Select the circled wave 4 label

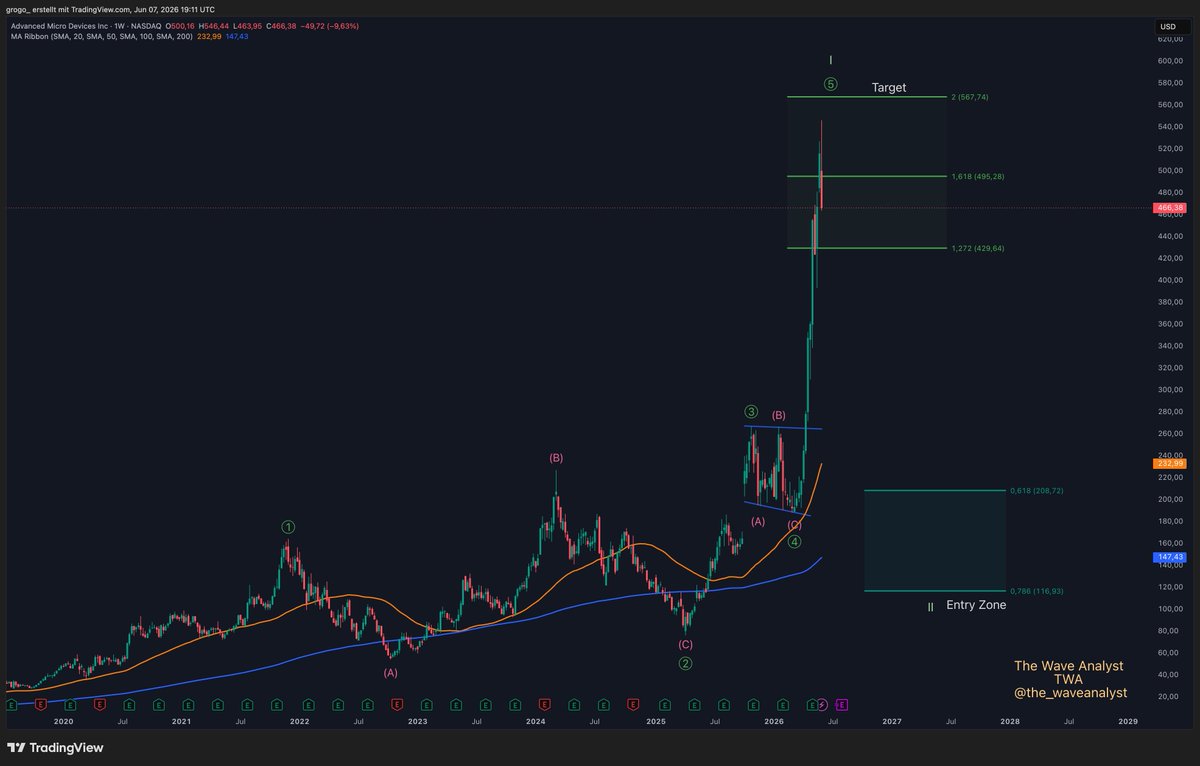coord(794,542)
